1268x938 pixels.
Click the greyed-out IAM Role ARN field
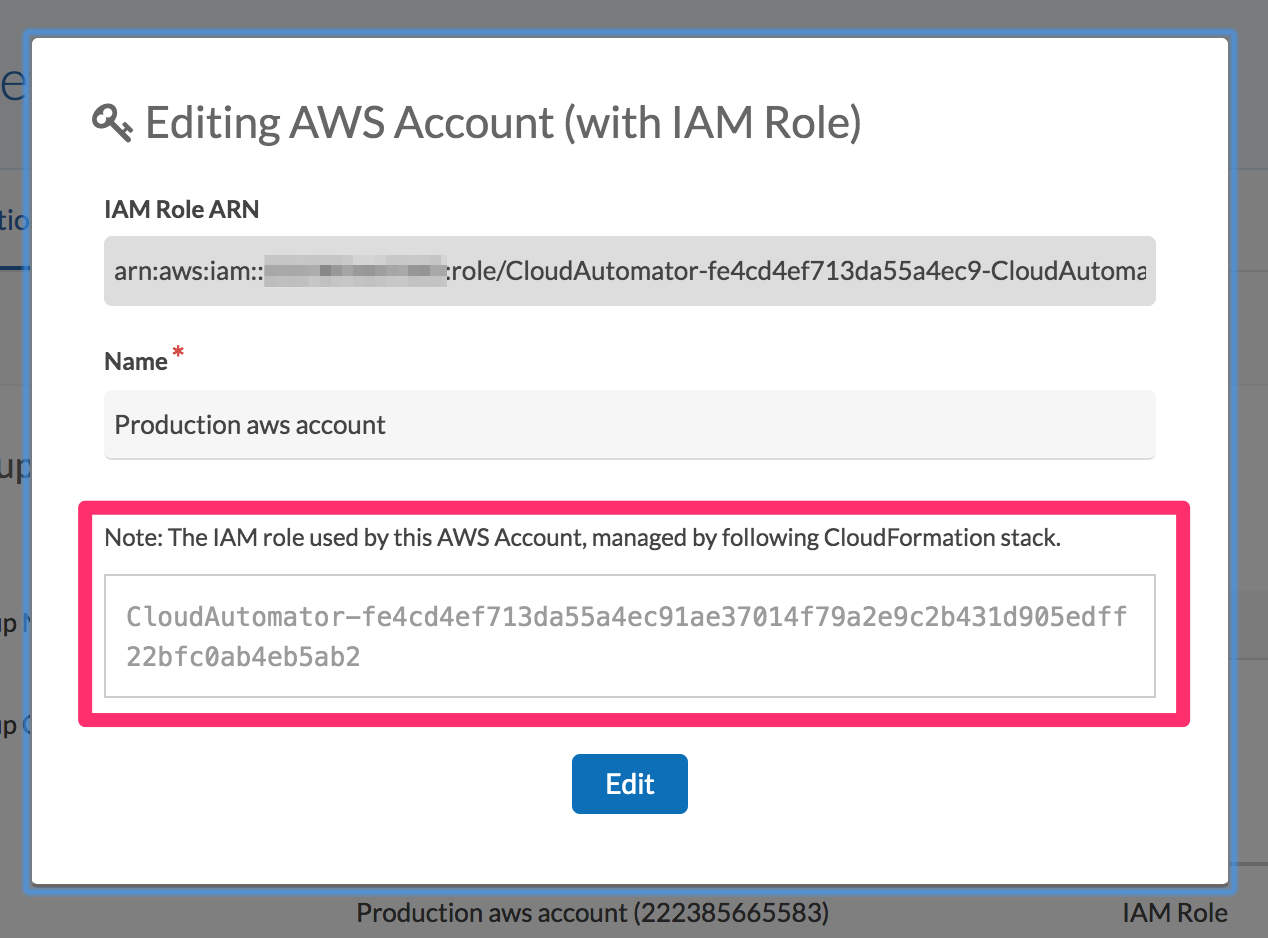point(629,271)
